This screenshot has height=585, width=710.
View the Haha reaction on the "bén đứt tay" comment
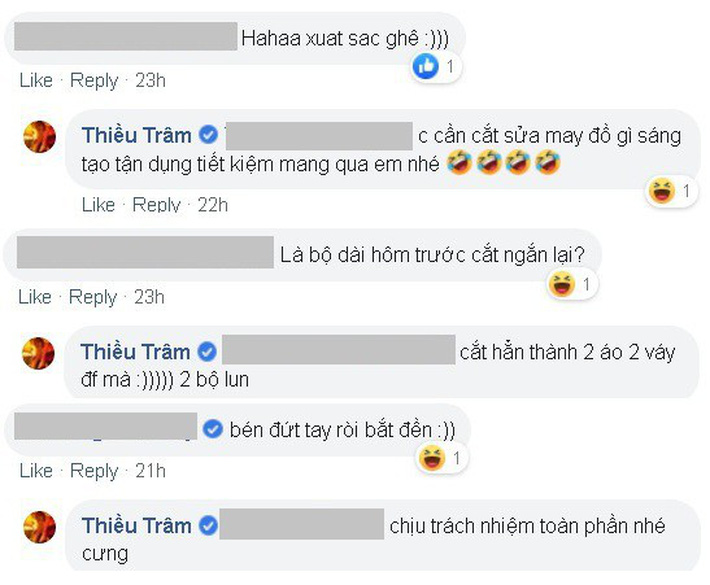point(433,459)
